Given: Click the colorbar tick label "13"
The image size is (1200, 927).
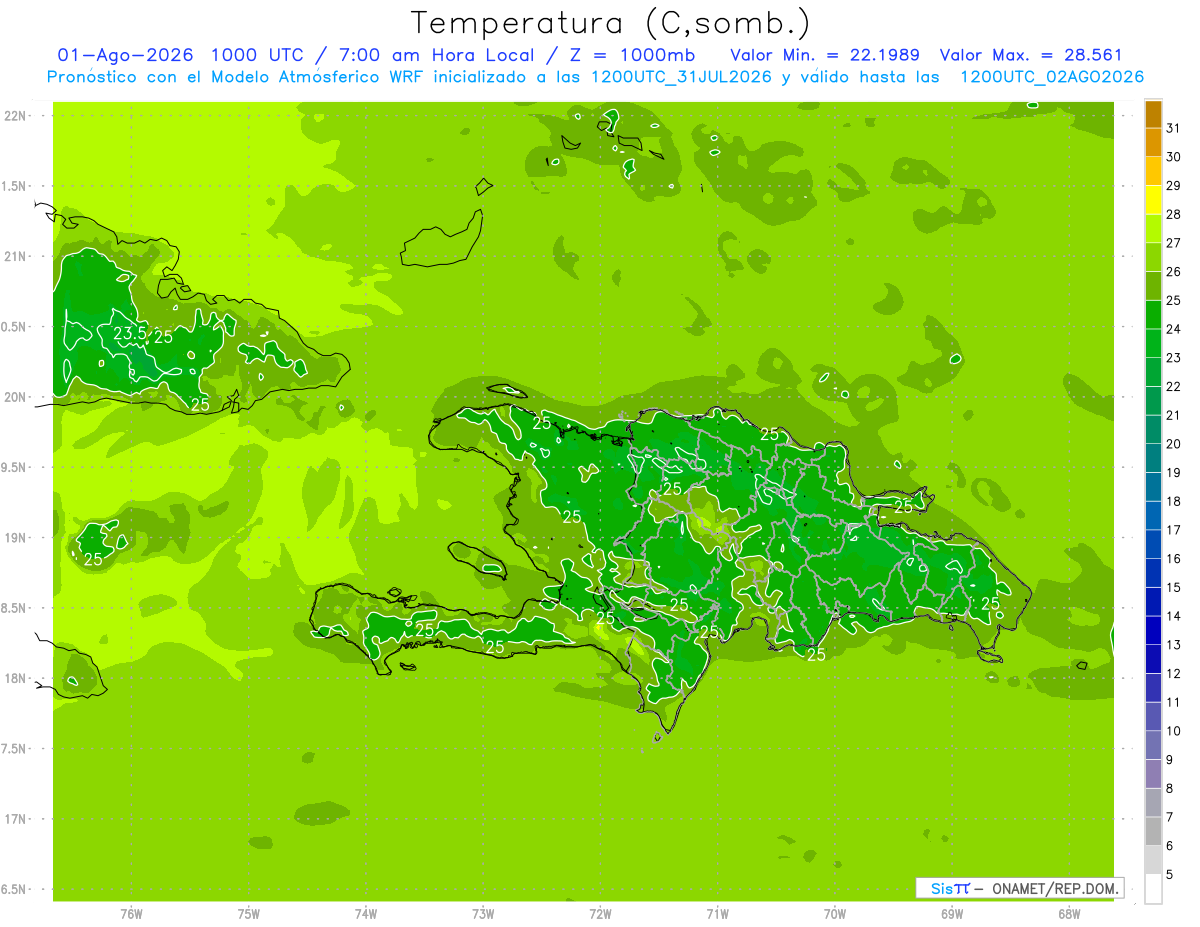Looking at the screenshot, I should coord(1173,645).
